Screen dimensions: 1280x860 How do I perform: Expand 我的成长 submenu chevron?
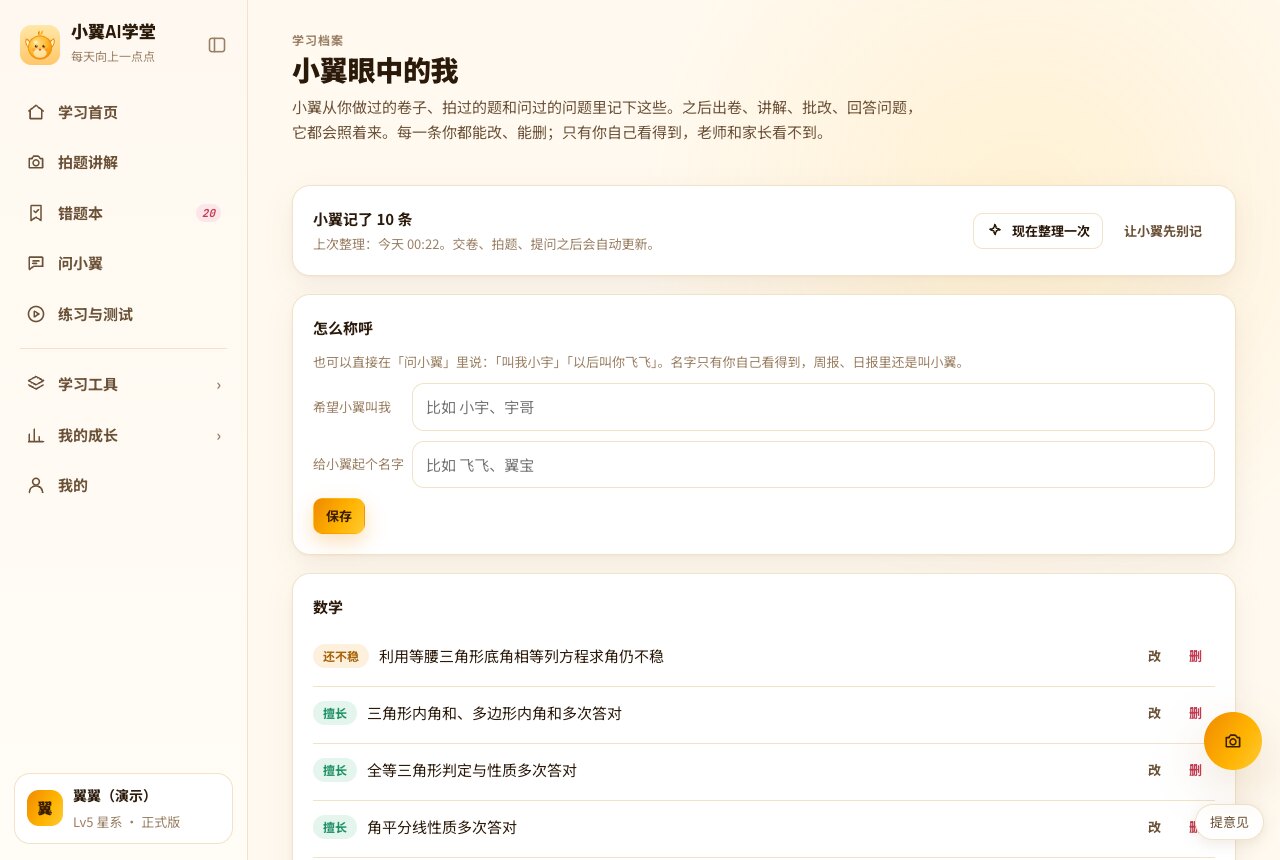click(219, 436)
